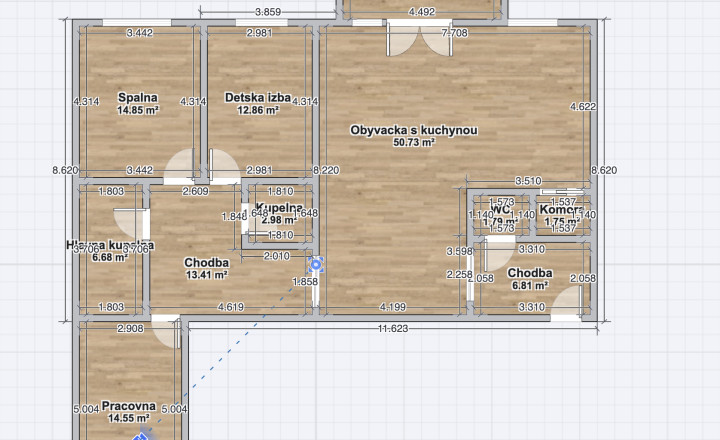Select the Komora sliding door
This screenshot has width=720, height=440.
(x=562, y=192)
